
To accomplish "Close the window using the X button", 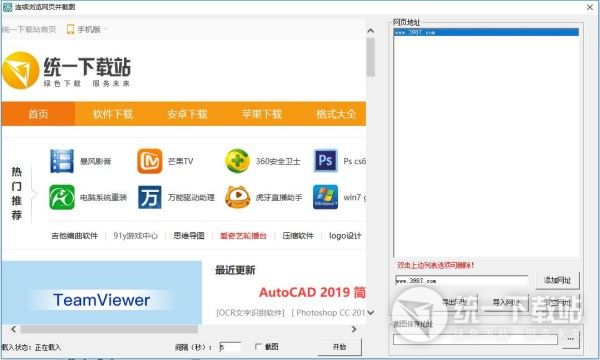I will coord(590,7).
